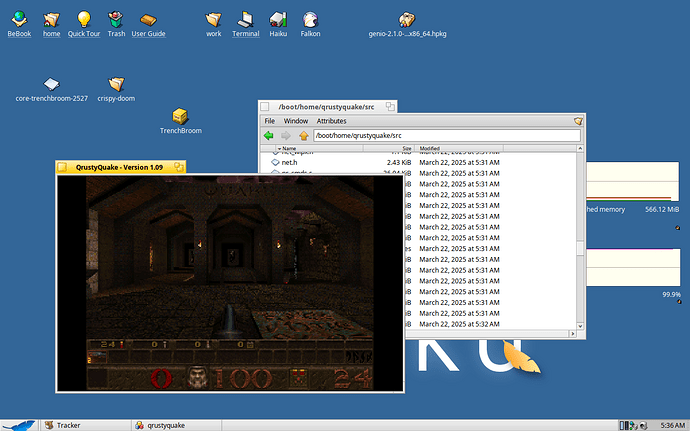Click the QrustyQuake - Version 1.09 title tab
Image resolution: width=690 pixels, height=431 pixels.
click(121, 167)
